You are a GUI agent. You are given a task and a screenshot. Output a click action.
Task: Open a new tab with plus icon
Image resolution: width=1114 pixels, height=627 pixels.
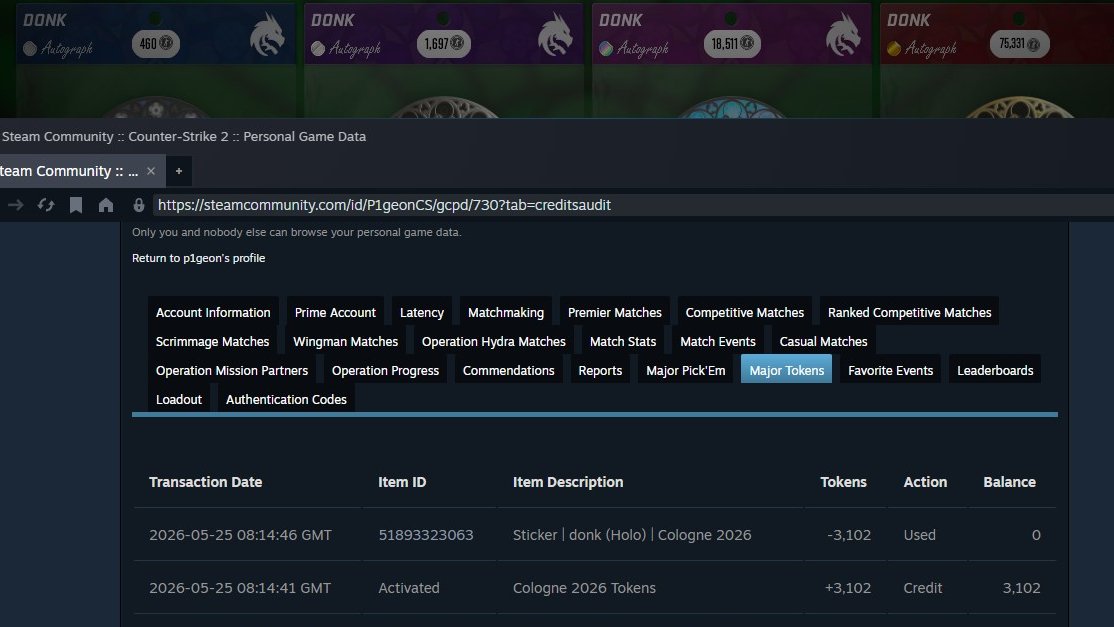(x=179, y=171)
